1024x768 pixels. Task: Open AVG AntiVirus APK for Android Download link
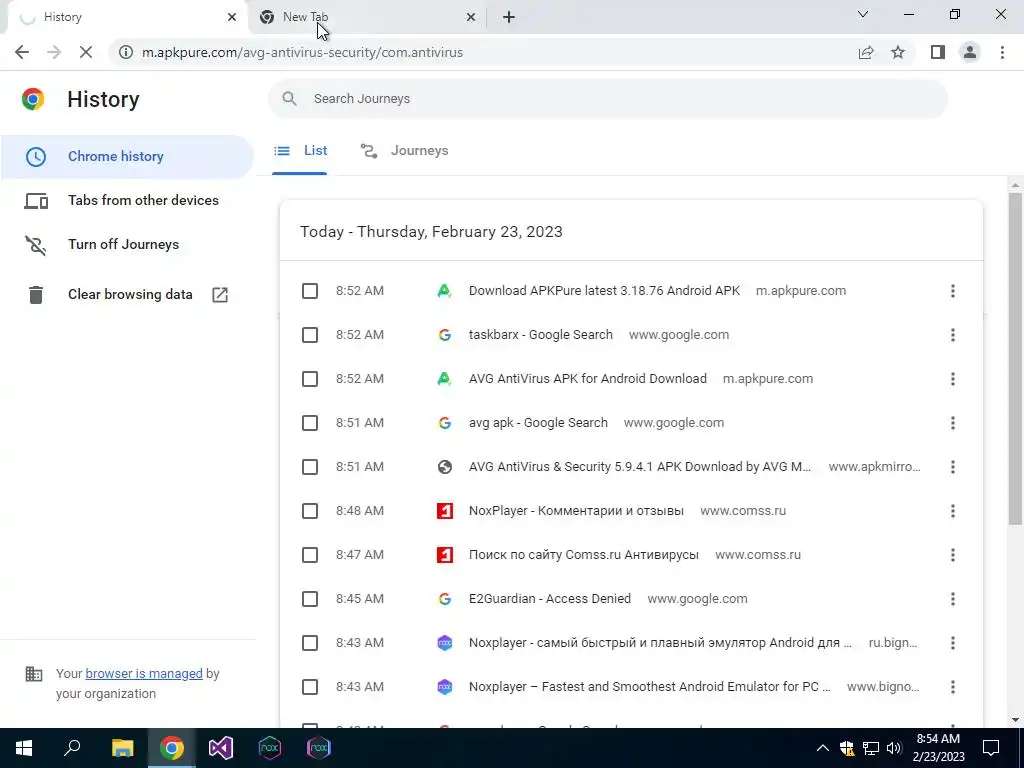(588, 379)
